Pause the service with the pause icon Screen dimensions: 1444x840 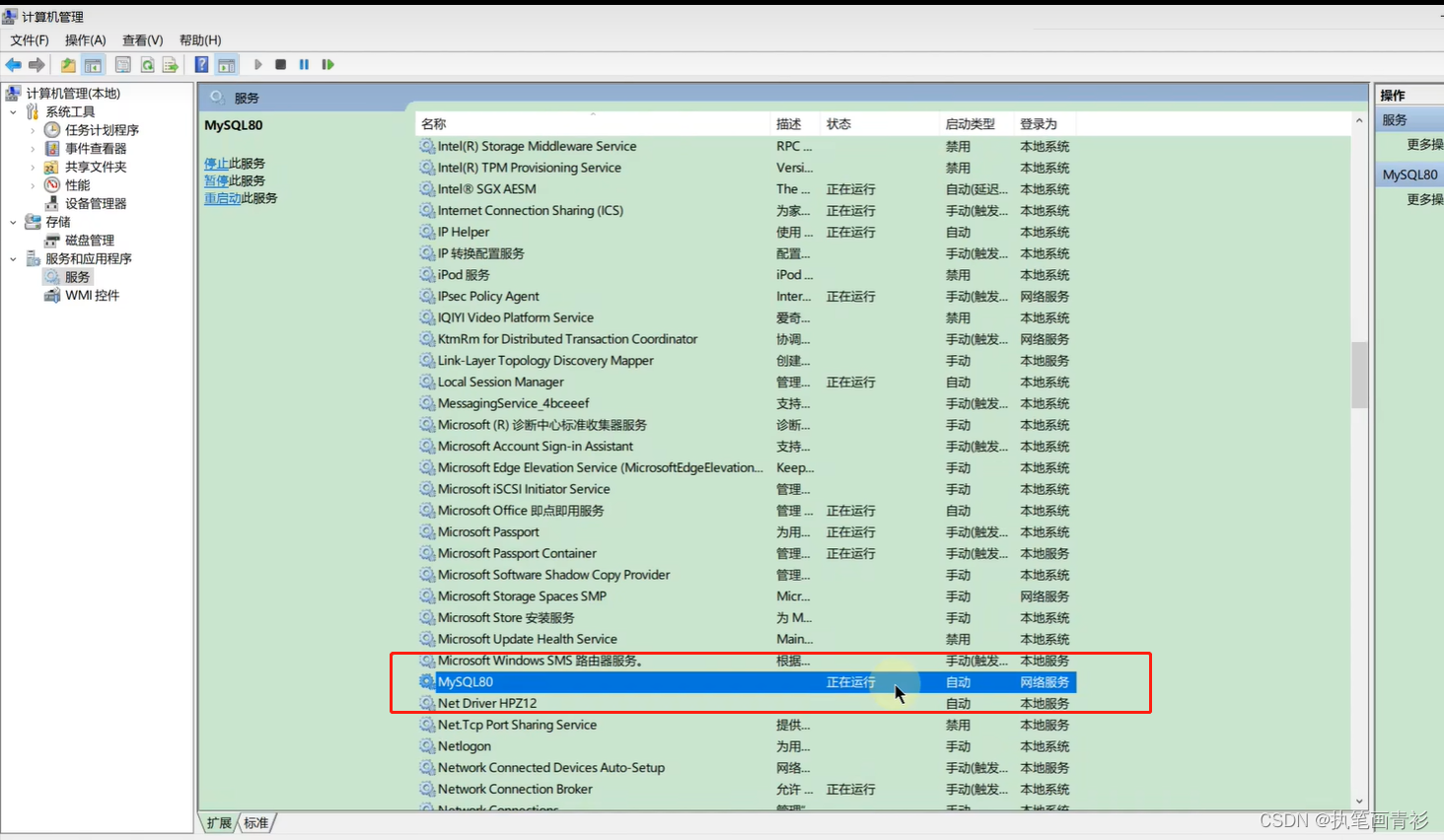304,64
